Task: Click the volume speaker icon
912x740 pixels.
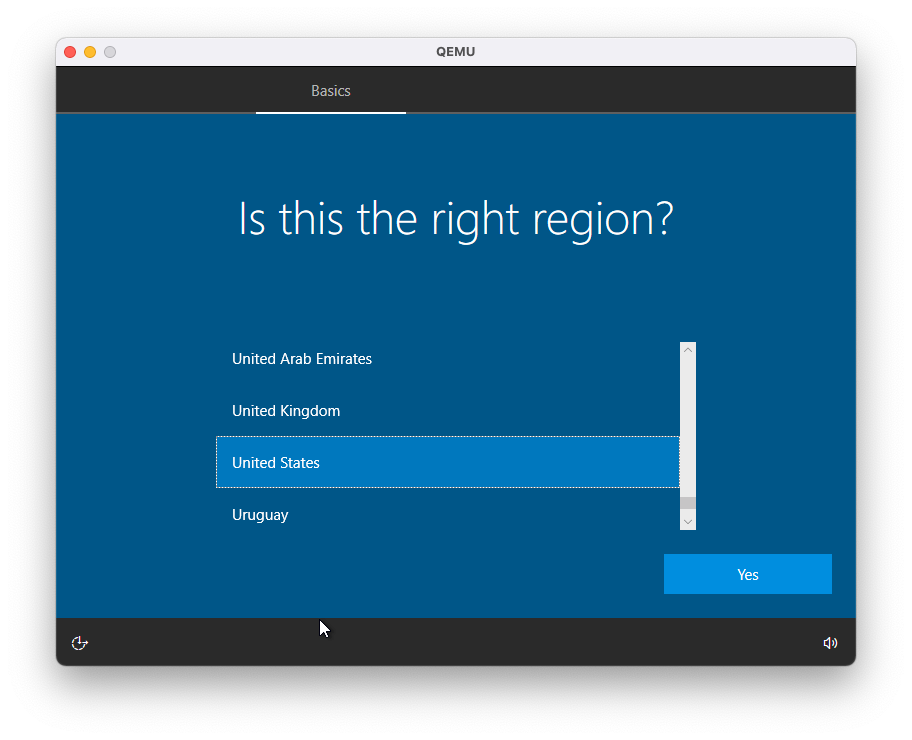Action: [x=830, y=643]
